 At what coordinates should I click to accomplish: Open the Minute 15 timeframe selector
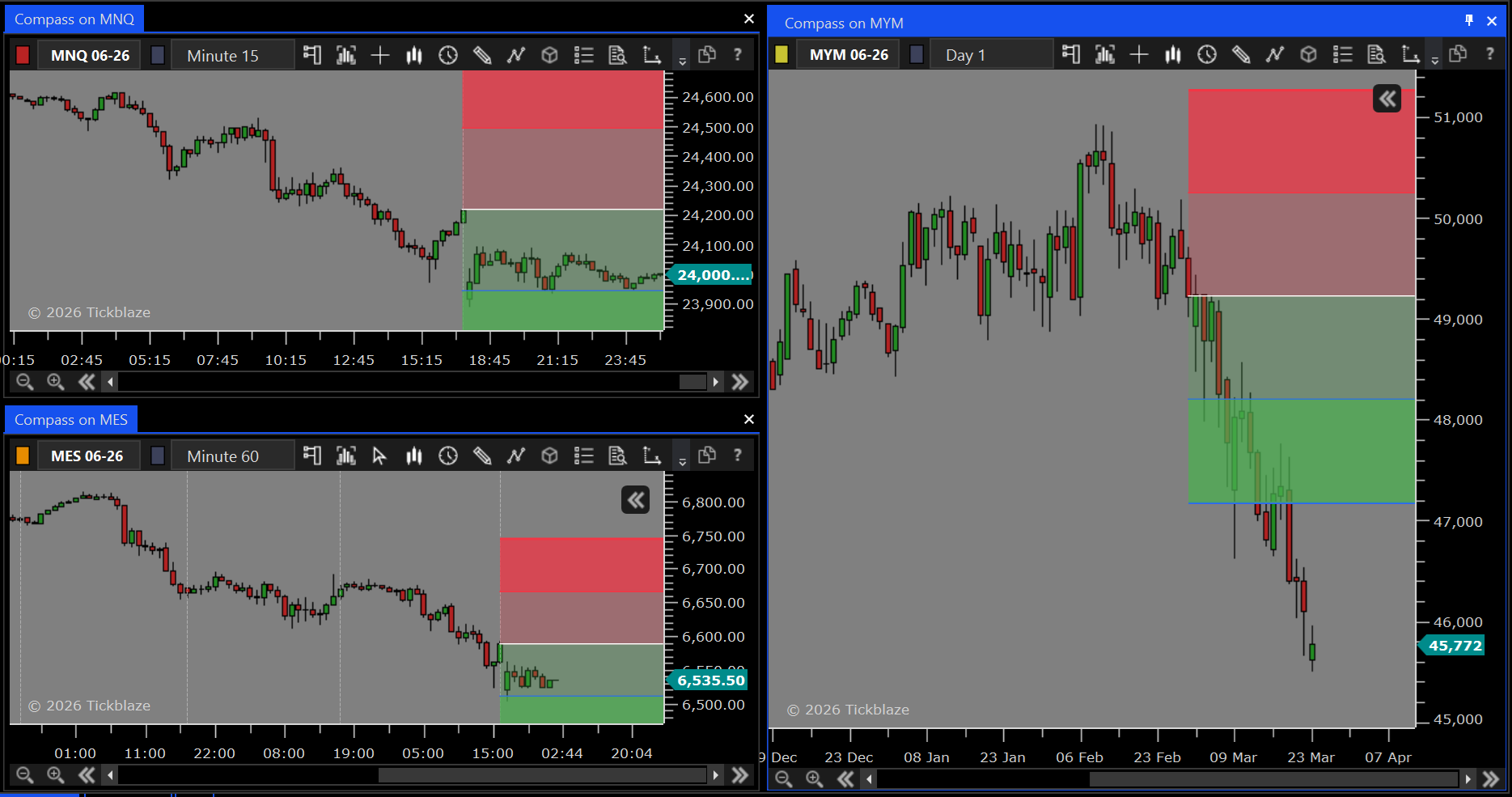coord(232,55)
